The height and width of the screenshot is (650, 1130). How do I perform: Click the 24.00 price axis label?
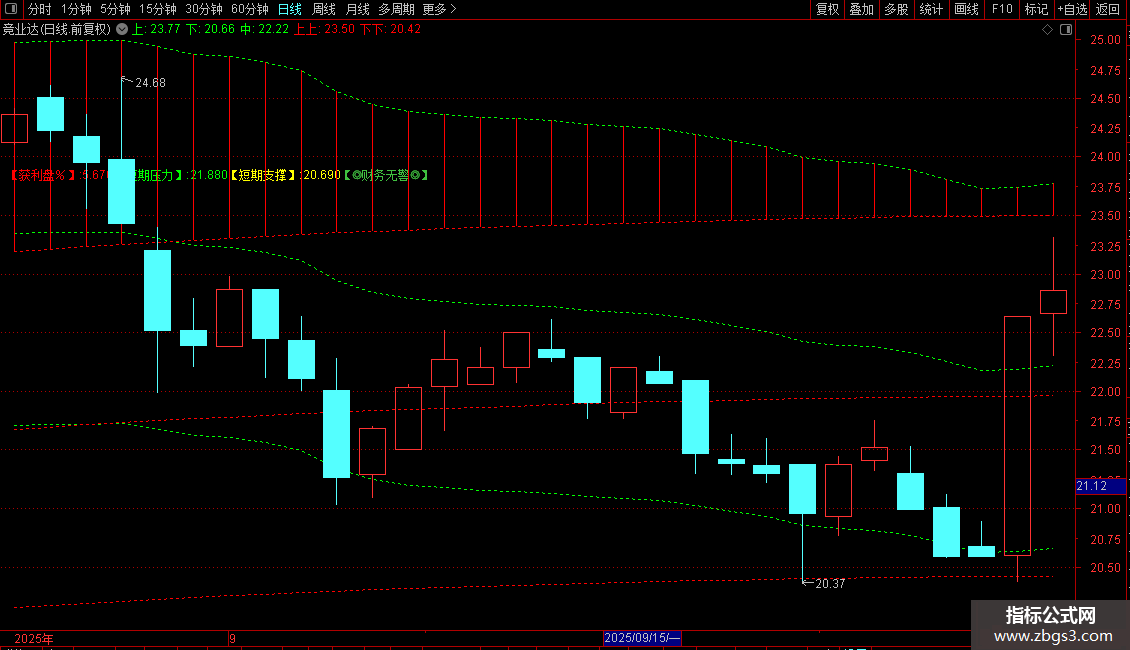point(1105,157)
